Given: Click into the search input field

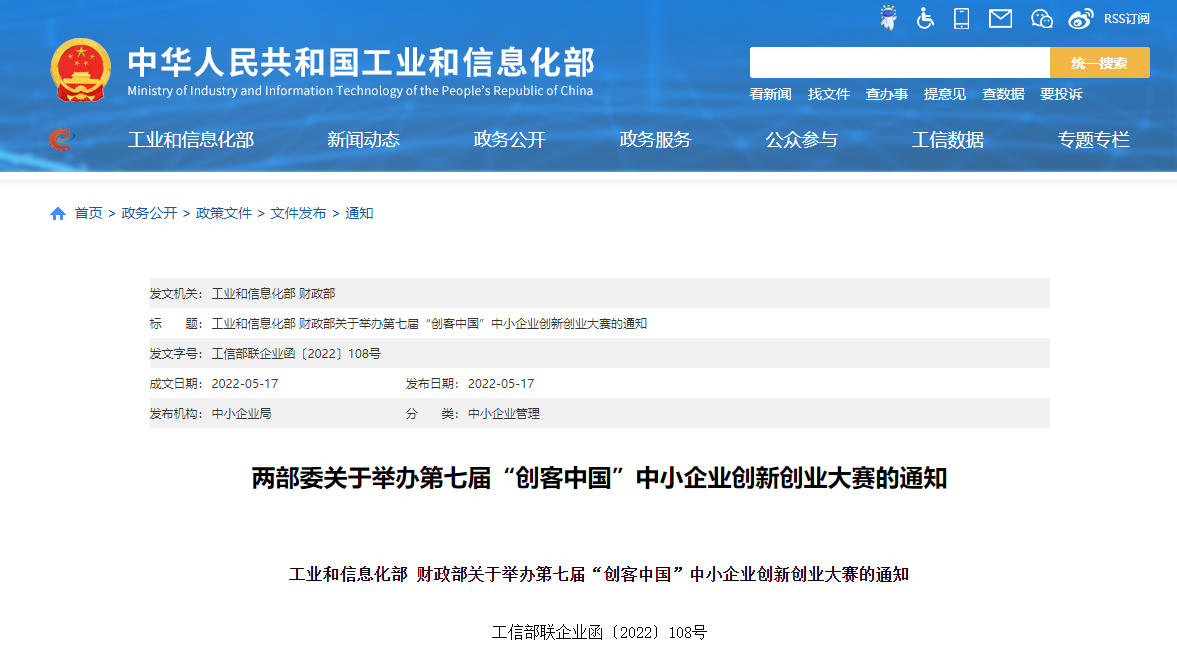Looking at the screenshot, I should 899,62.
